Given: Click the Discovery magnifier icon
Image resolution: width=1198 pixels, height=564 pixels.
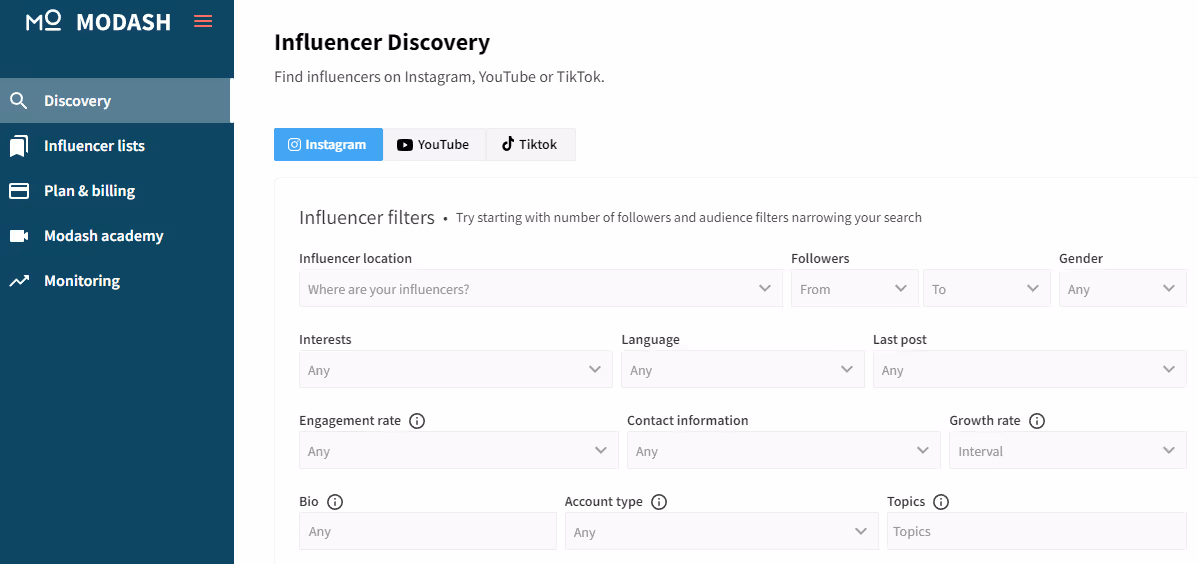Looking at the screenshot, I should pos(18,101).
